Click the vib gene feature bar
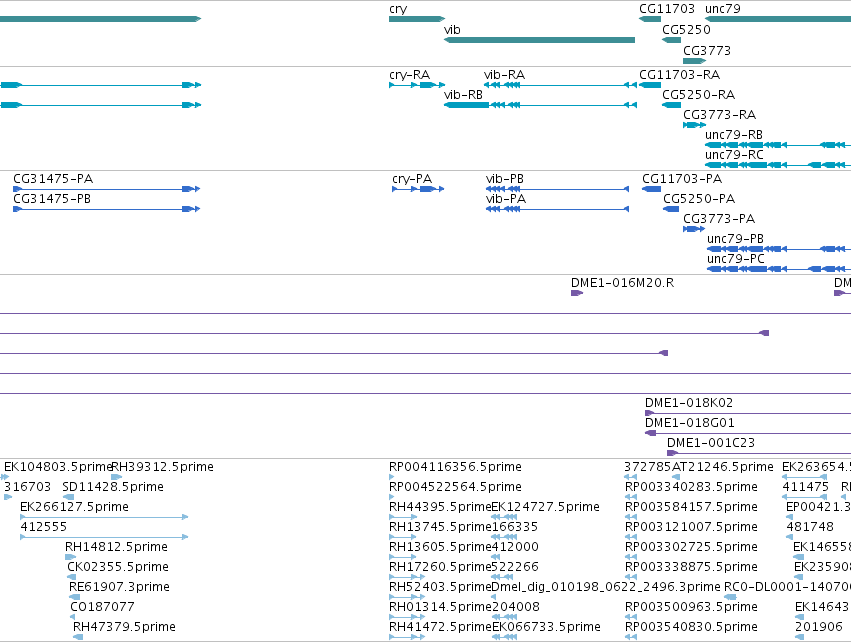The height and width of the screenshot is (642, 851). pyautogui.click(x=539, y=40)
